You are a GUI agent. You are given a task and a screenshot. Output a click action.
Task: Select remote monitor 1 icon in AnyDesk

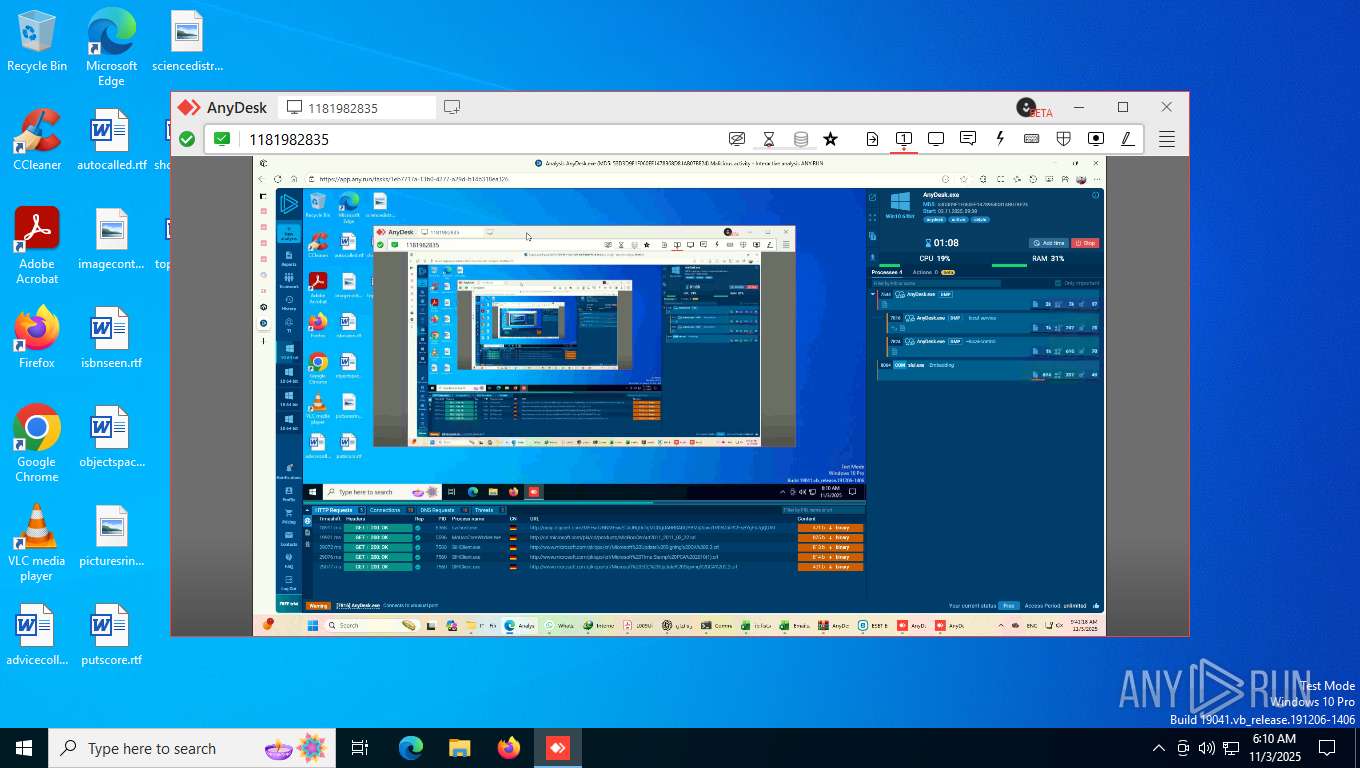[x=903, y=139]
